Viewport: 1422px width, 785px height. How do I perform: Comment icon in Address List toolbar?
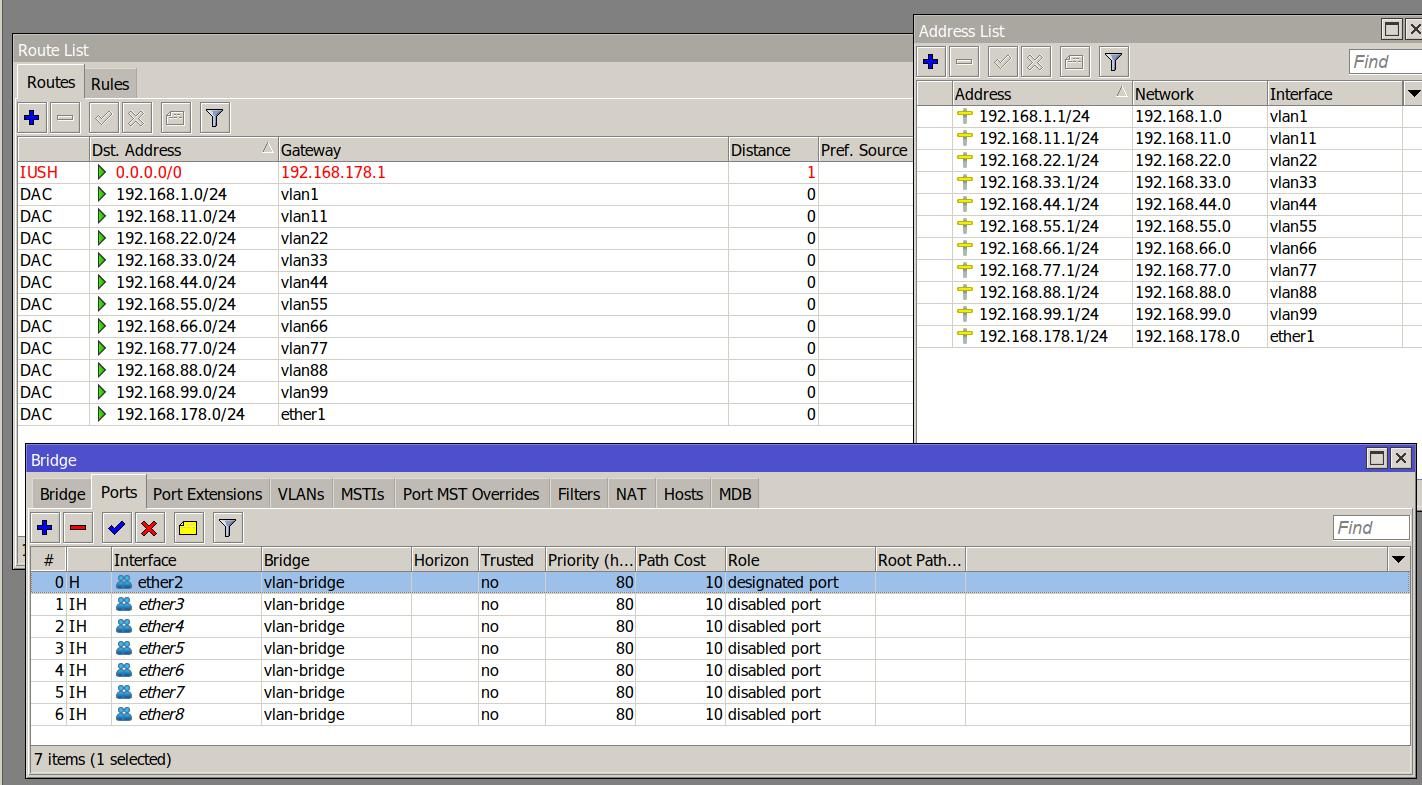1074,62
